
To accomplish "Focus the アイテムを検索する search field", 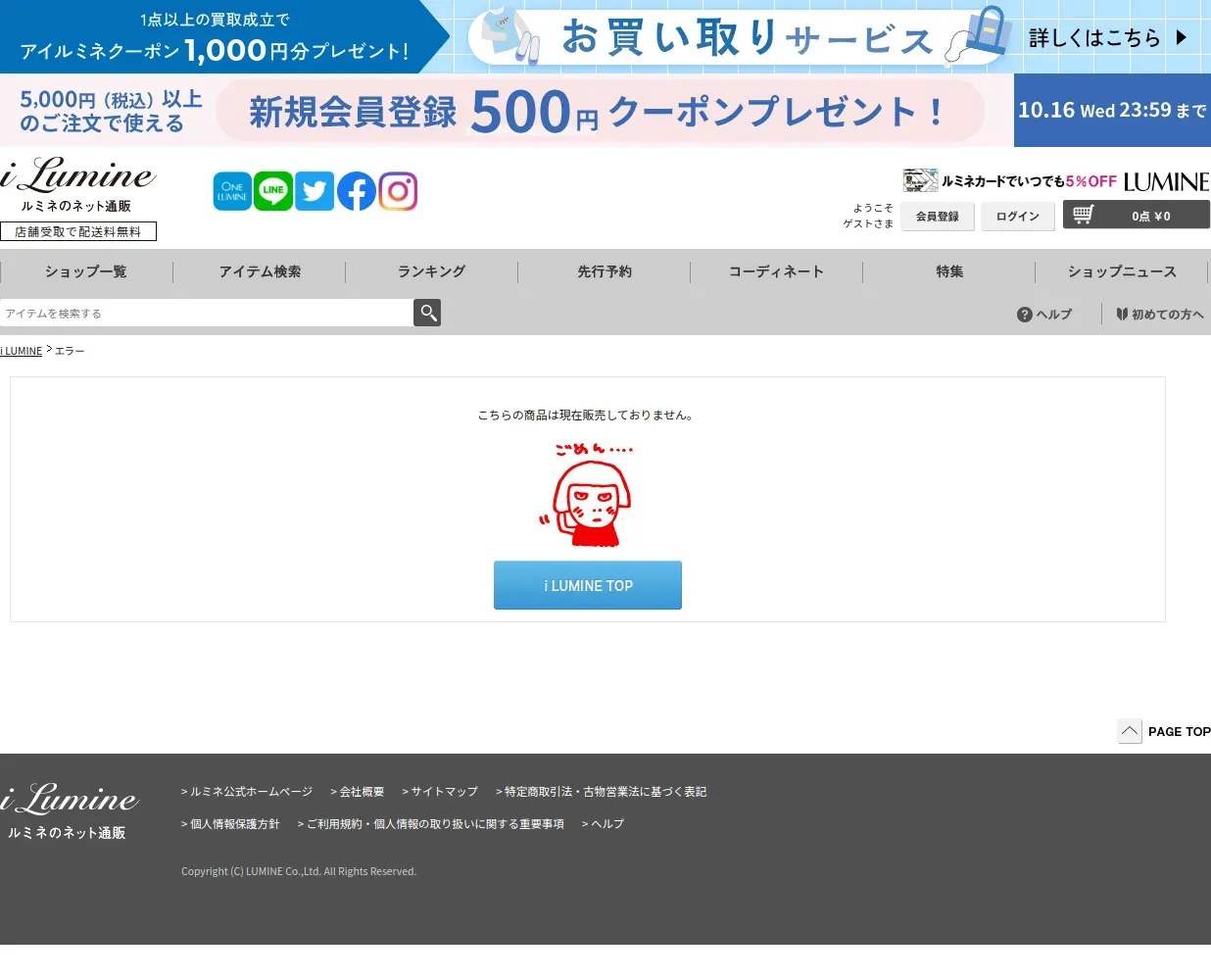I will click(x=207, y=313).
